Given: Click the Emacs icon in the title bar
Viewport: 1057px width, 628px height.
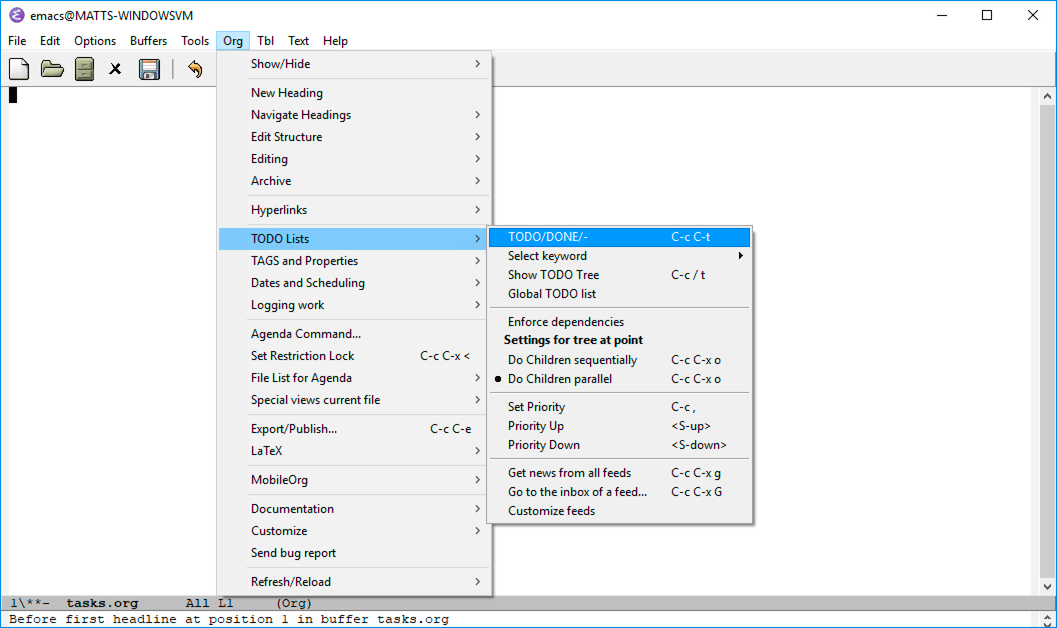Looking at the screenshot, I should click(13, 15).
